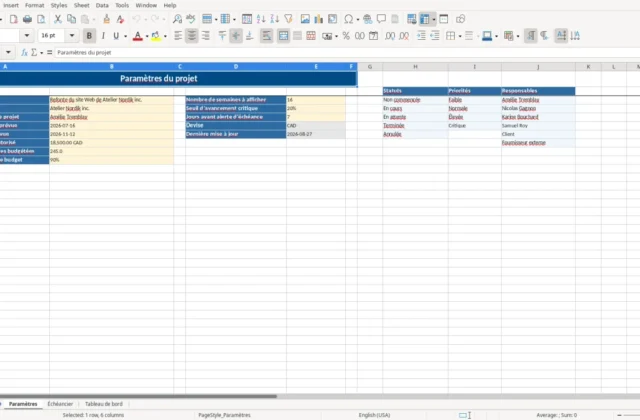640x420 pixels.
Task: Click the Print icon
Action: click(x=27, y=19)
